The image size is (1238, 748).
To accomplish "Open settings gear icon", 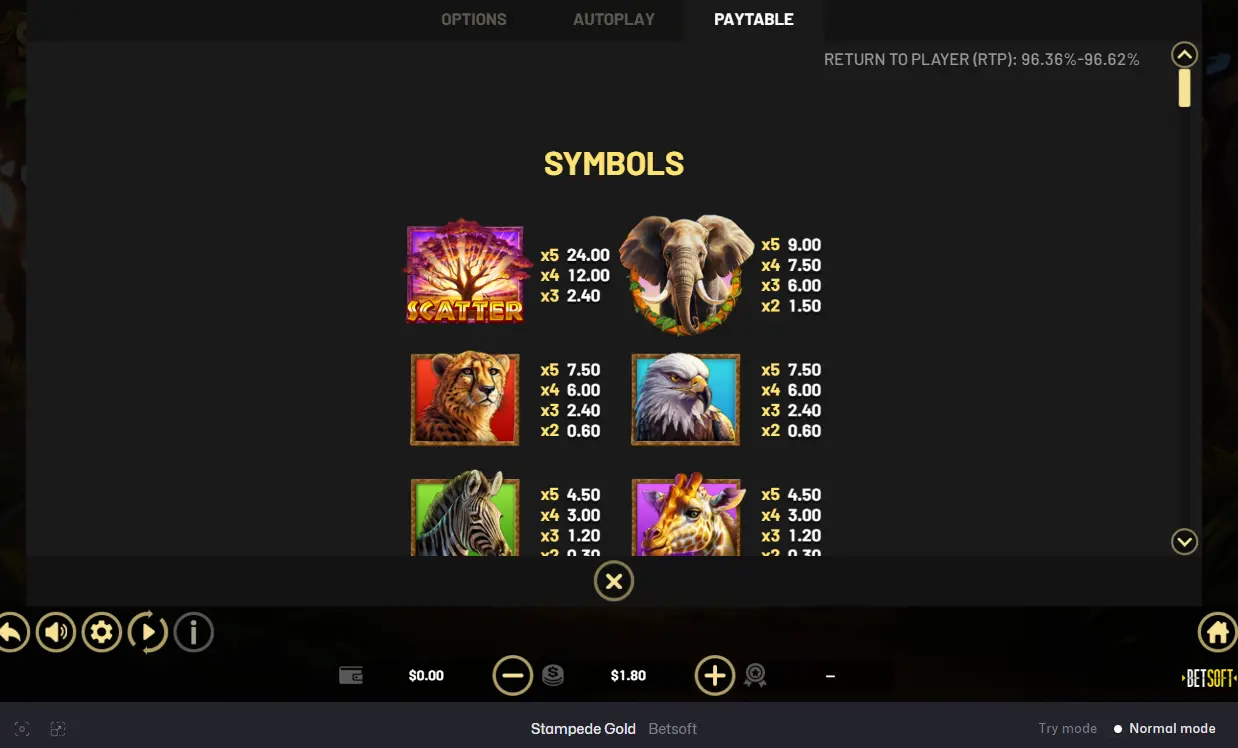I will pyautogui.click(x=101, y=632).
